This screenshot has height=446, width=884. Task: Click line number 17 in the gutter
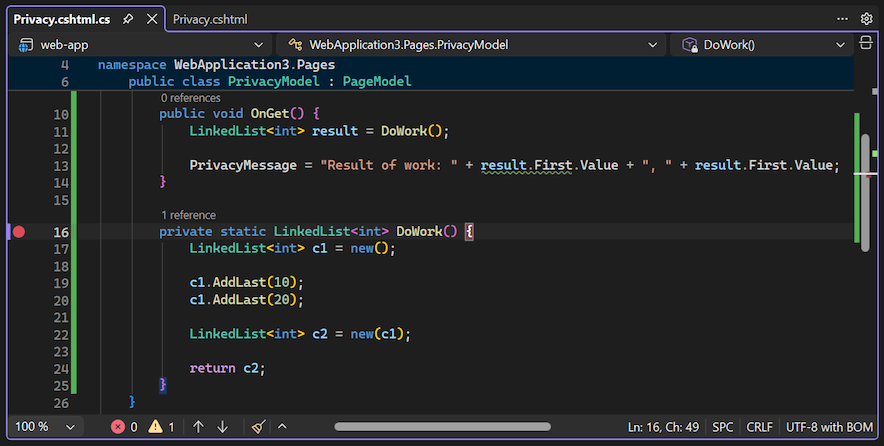(x=61, y=249)
